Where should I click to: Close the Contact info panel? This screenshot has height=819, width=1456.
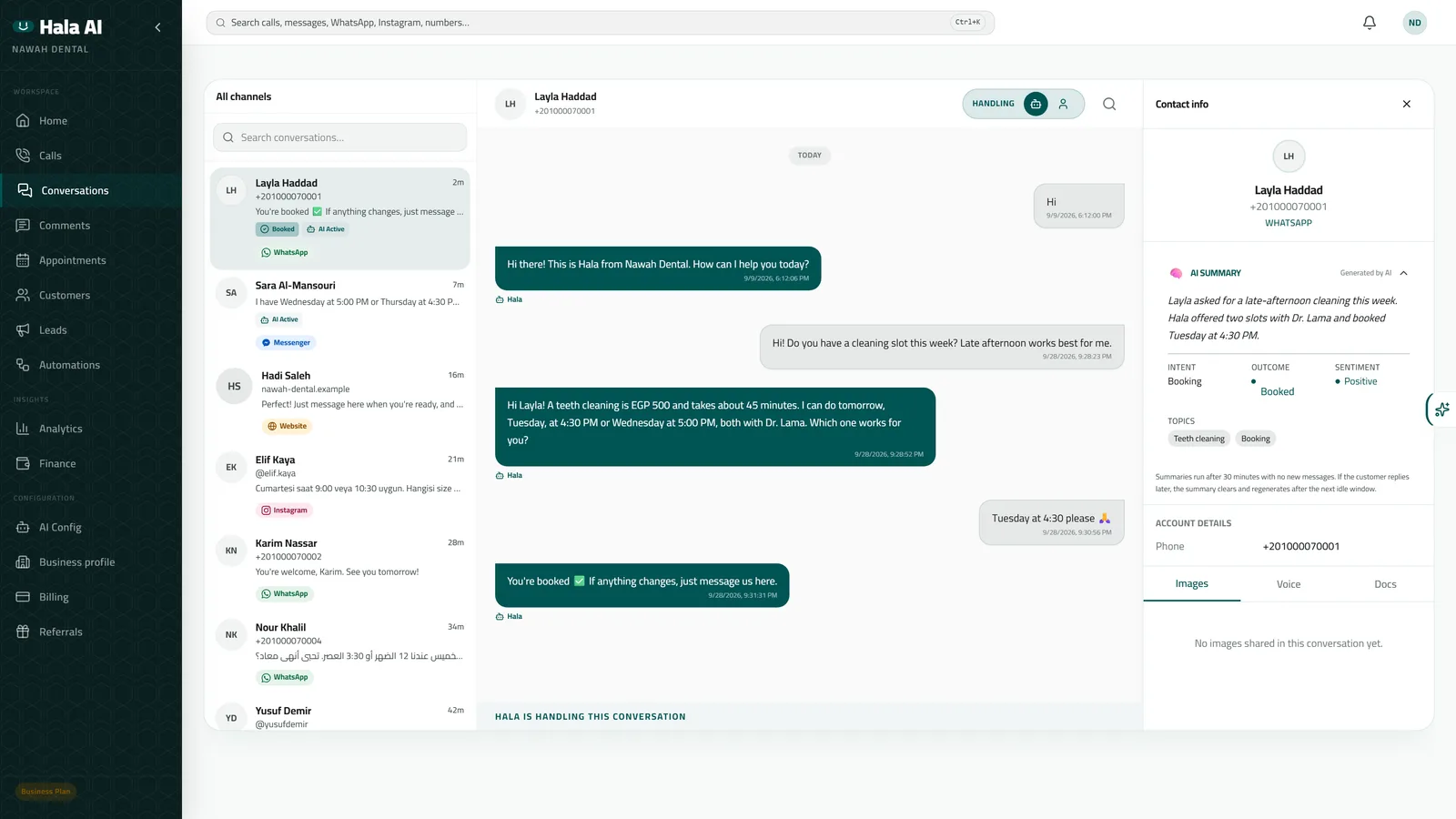coord(1406,104)
